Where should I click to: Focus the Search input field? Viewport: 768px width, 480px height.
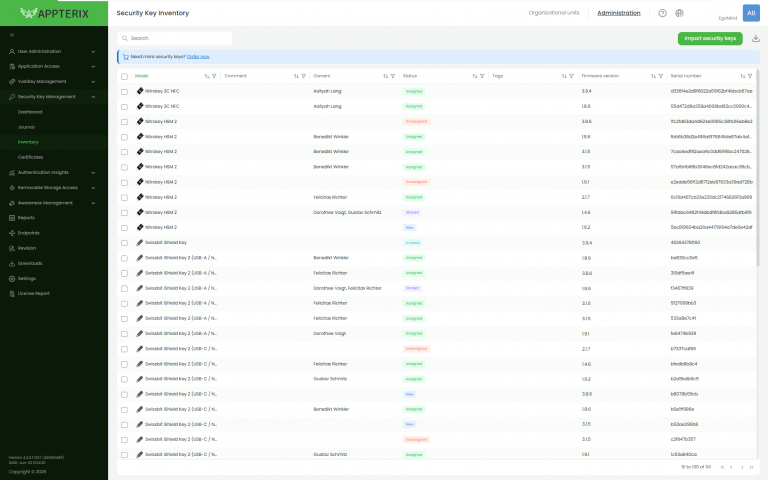pos(174,38)
